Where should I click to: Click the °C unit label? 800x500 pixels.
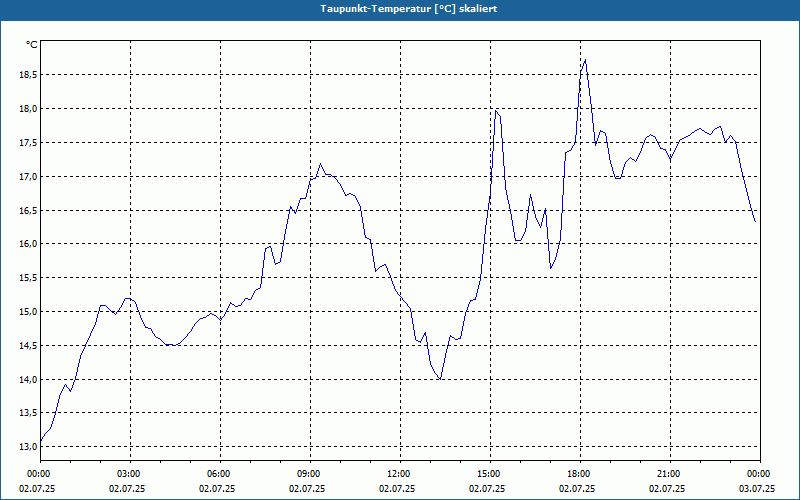(32, 45)
